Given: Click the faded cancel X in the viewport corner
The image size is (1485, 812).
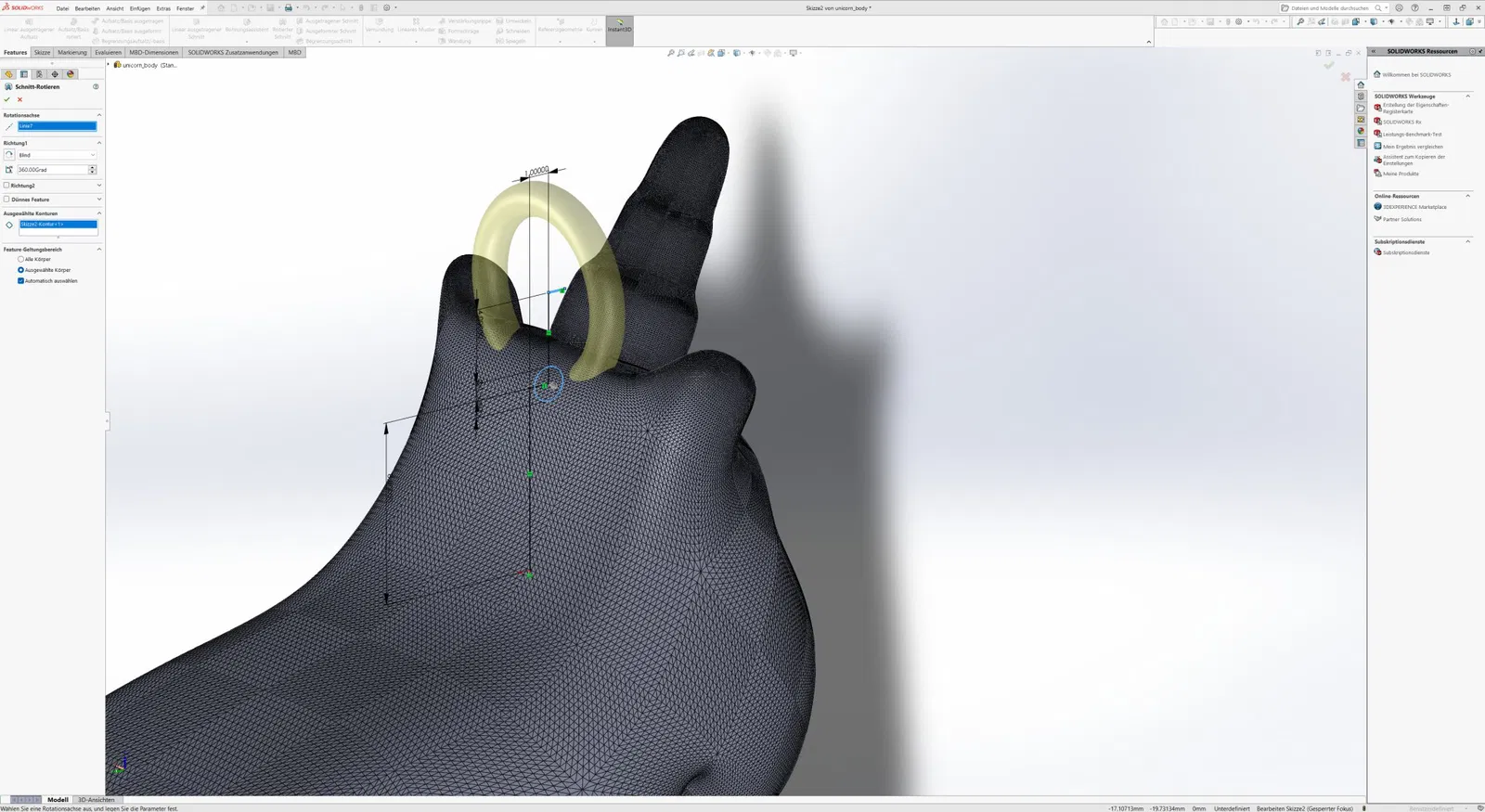Looking at the screenshot, I should (1345, 77).
